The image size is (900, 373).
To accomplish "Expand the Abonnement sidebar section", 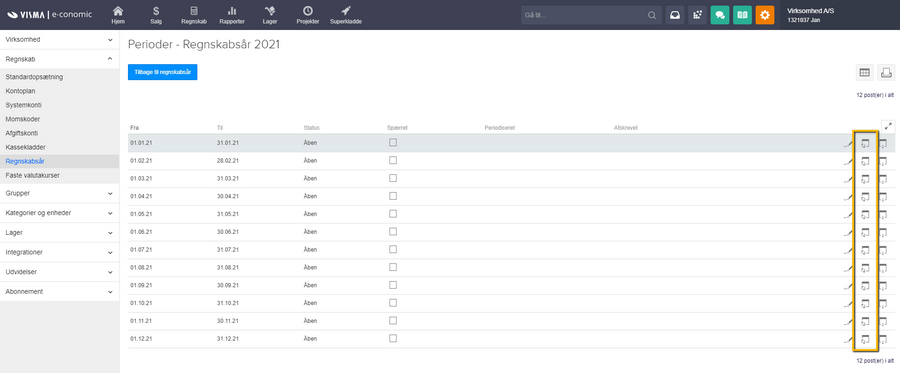I will click(x=59, y=292).
